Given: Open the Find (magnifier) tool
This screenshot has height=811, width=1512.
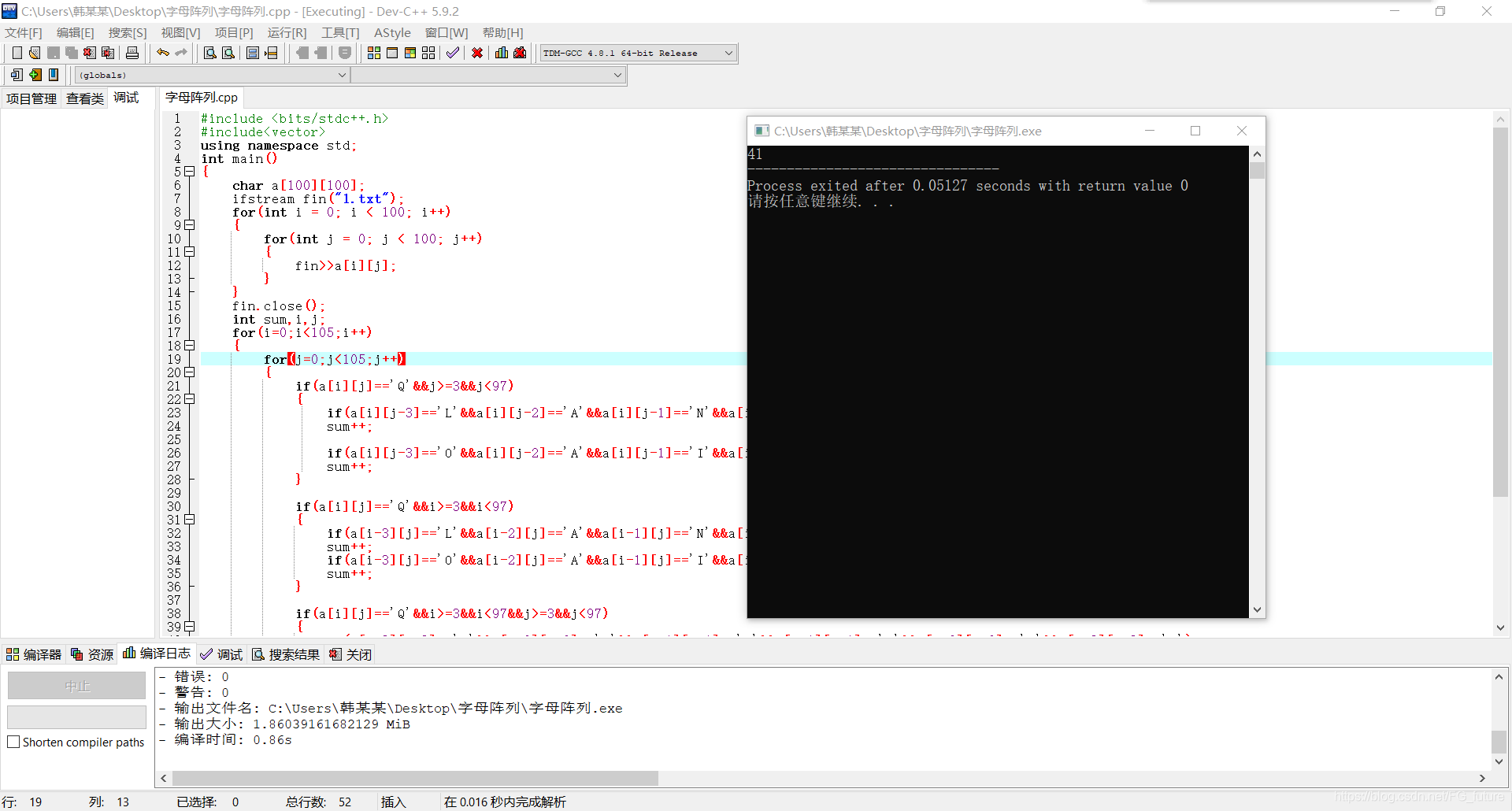Looking at the screenshot, I should (210, 53).
